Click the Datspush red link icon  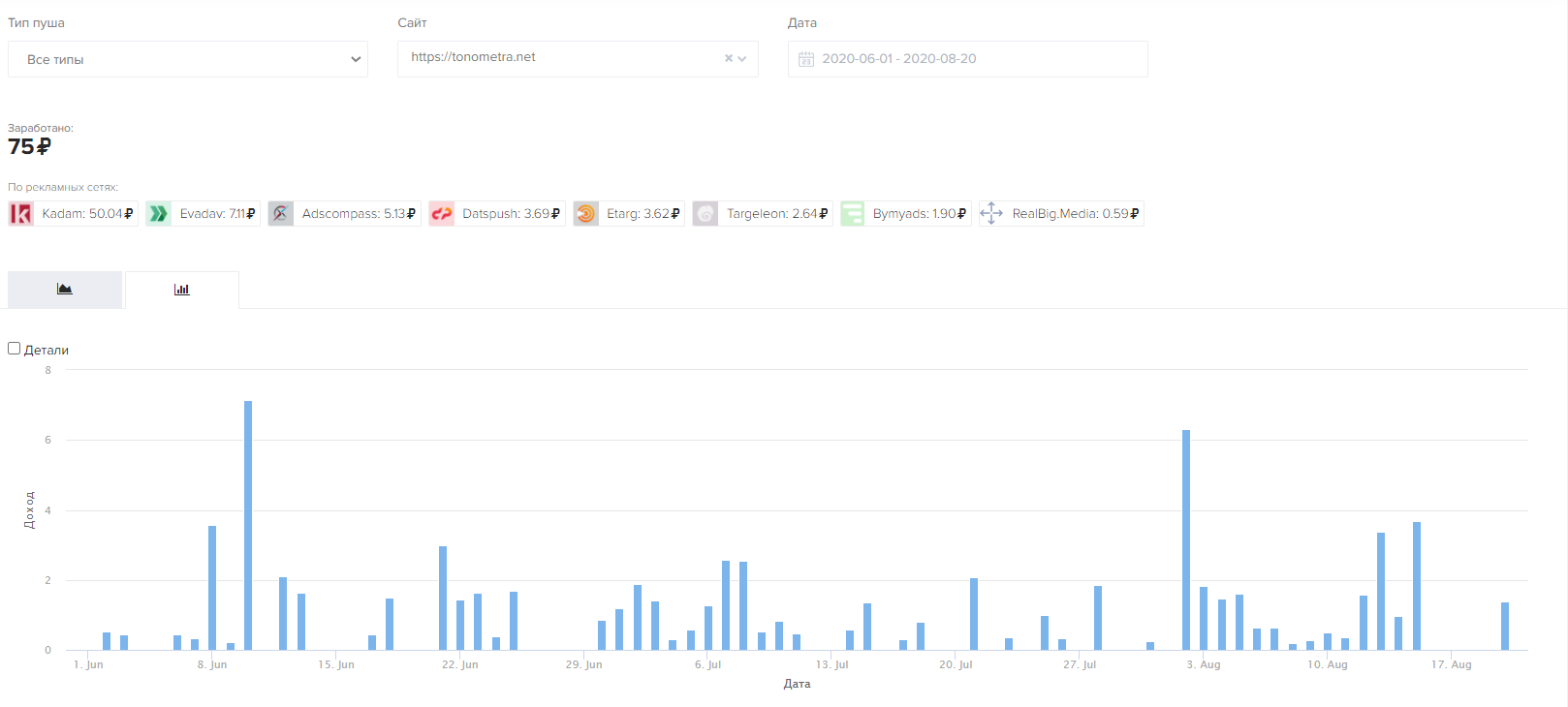442,214
